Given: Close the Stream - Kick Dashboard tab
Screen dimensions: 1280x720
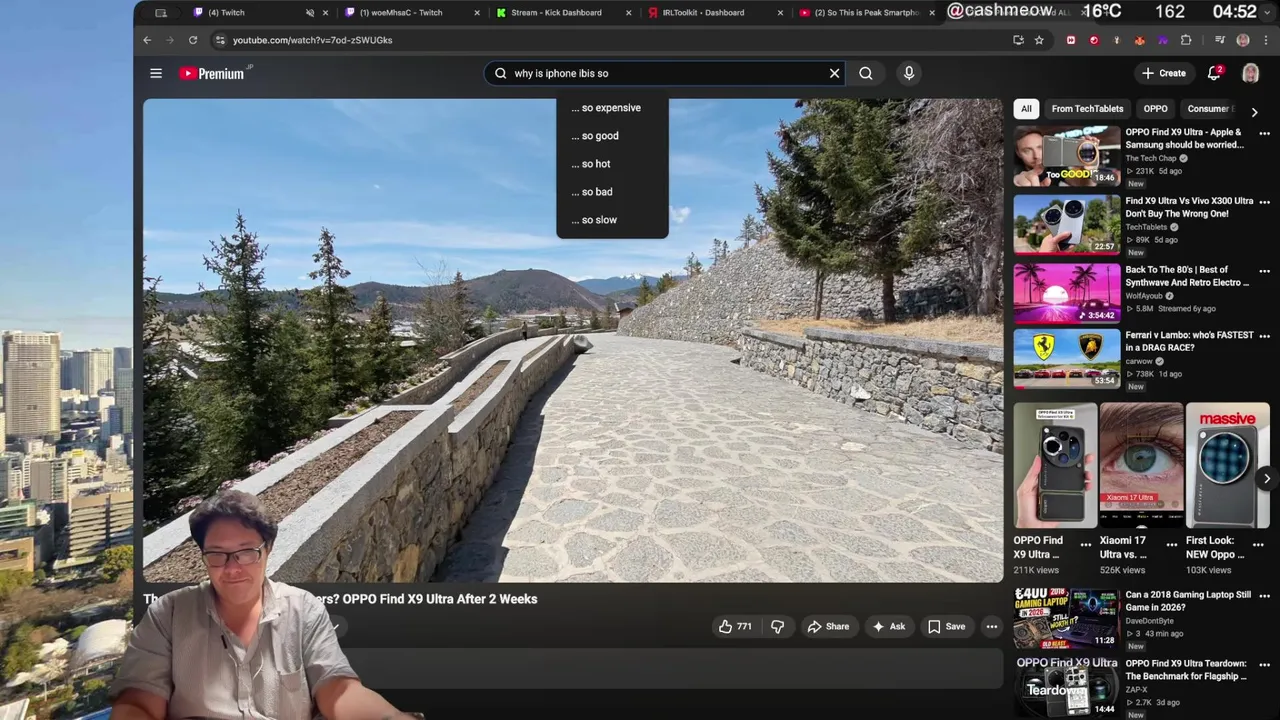Looking at the screenshot, I should [x=629, y=13].
